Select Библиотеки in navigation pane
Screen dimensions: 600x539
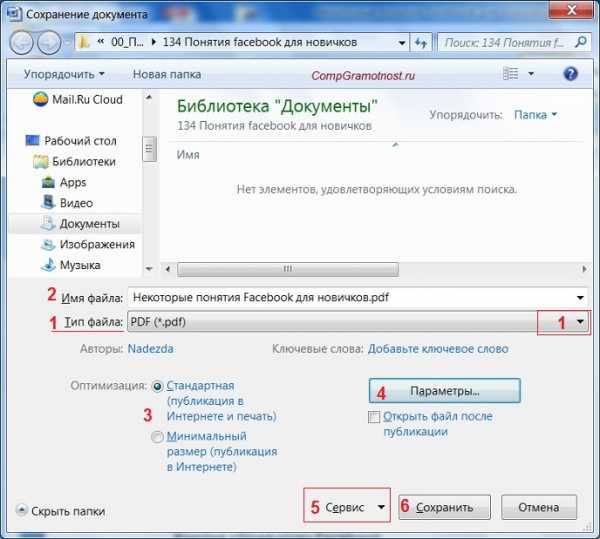tap(74, 161)
